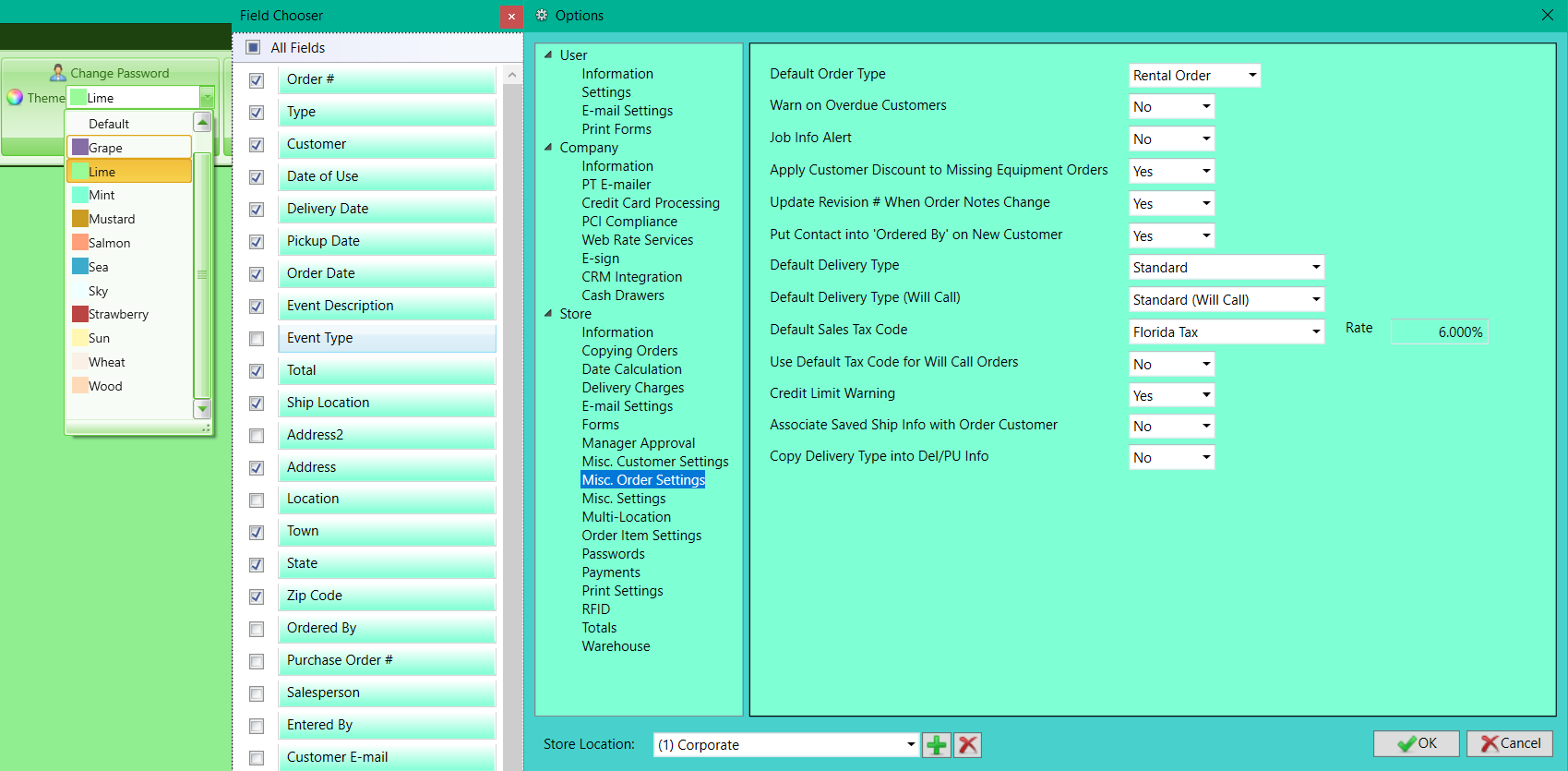1568x771 pixels.
Task: Choose the Sea theme swatch
Action: (x=80, y=267)
